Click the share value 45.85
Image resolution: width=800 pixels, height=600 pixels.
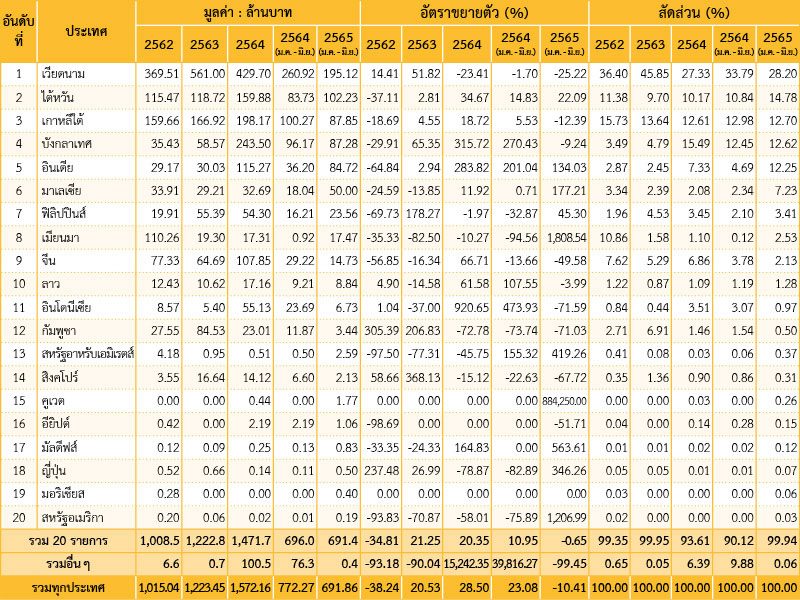click(x=655, y=73)
